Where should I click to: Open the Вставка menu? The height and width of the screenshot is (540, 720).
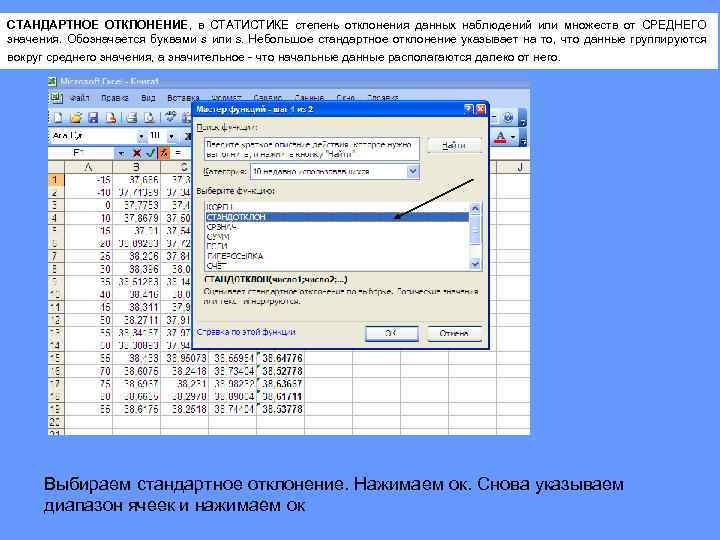tap(183, 98)
